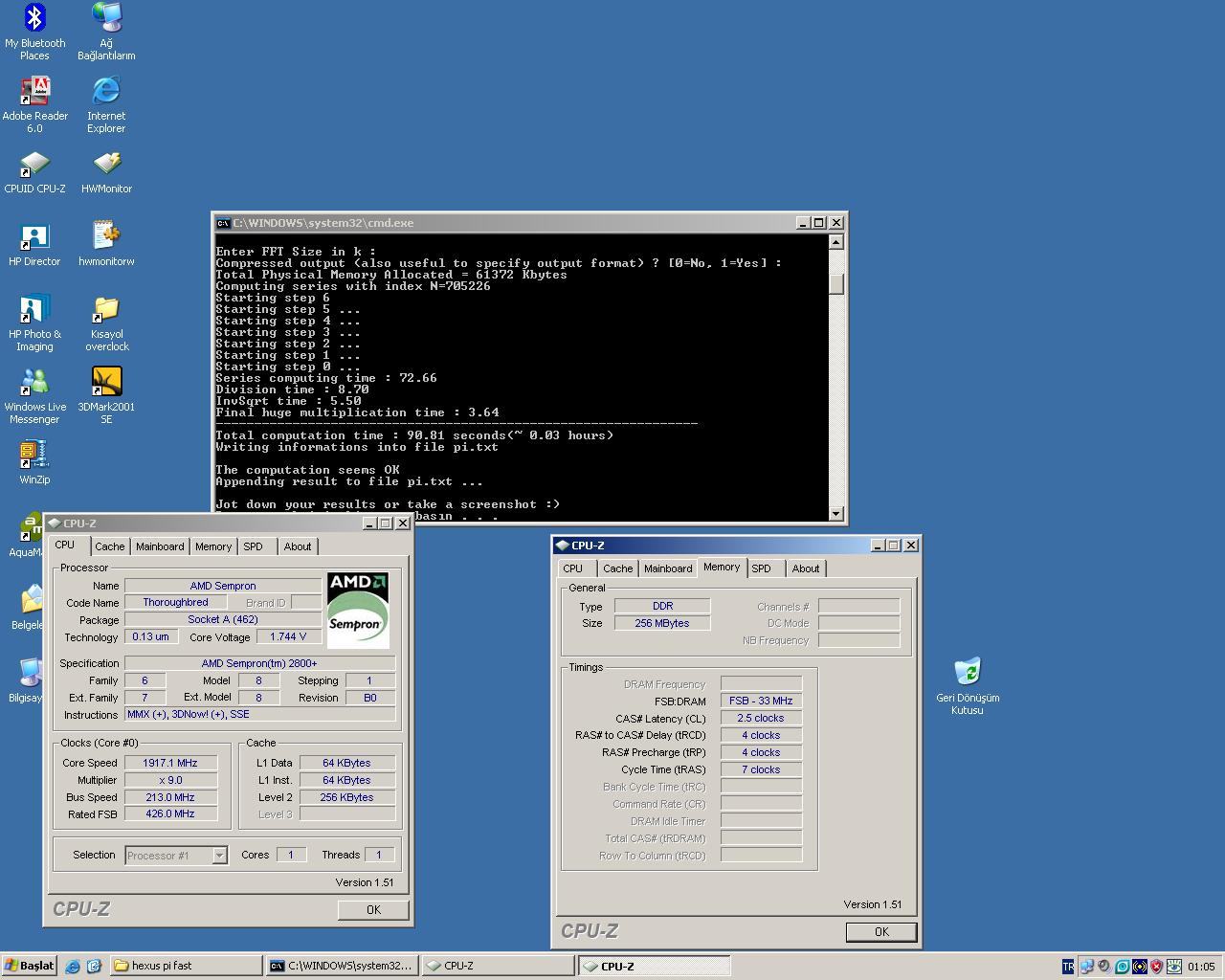Image resolution: width=1225 pixels, height=980 pixels.
Task: Click Core Voltage value 1.744 V
Action: point(288,636)
